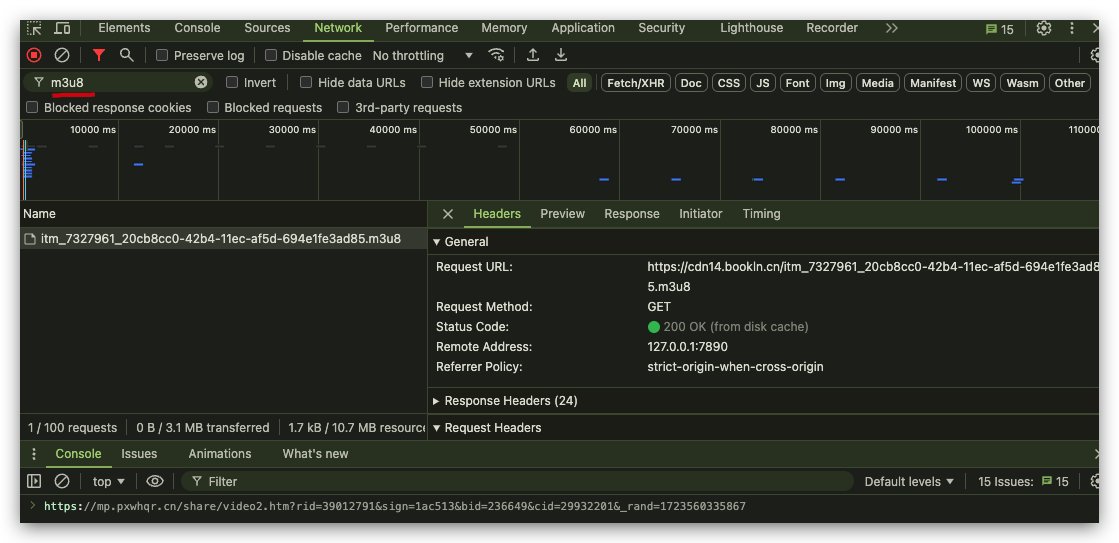Screen dimensions: 1119x543
Task: Select the All request type filter
Action: (x=579, y=83)
